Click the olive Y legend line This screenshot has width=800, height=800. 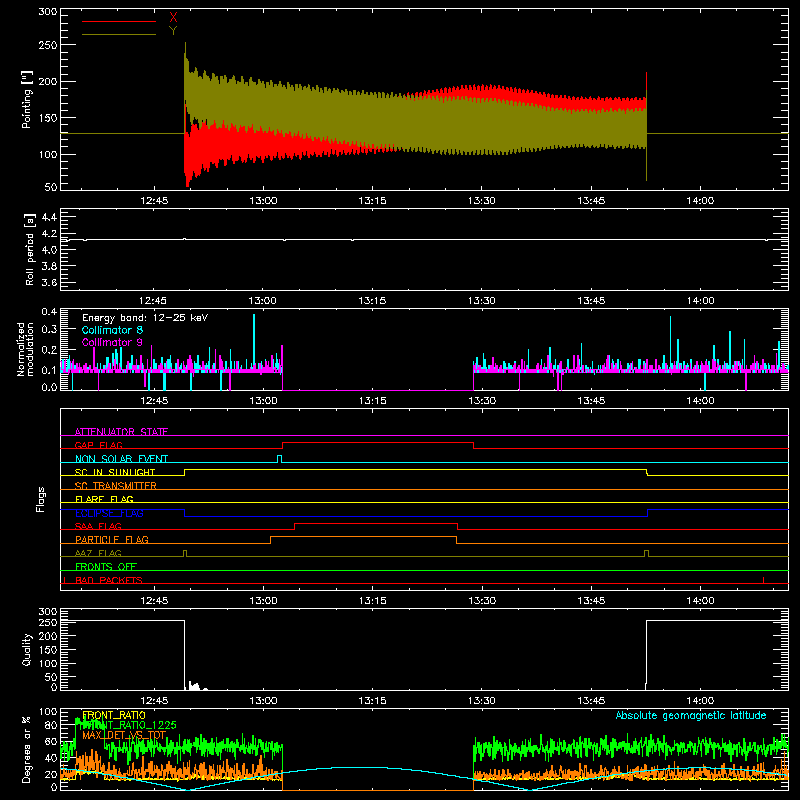(119, 34)
